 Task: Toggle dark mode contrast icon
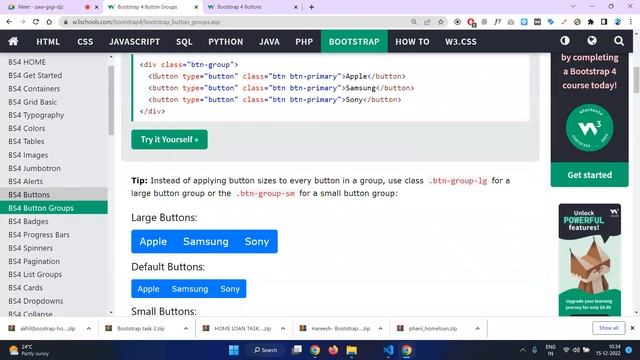[x=565, y=41]
